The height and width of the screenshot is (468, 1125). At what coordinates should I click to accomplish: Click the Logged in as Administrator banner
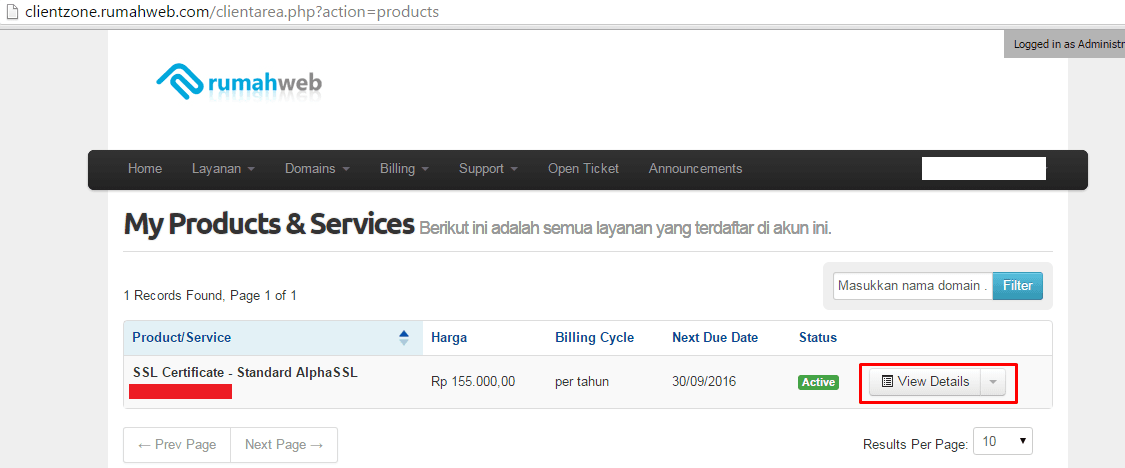[1065, 44]
